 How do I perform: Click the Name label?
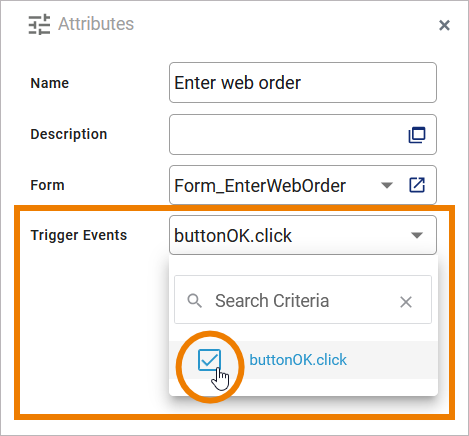click(50, 83)
